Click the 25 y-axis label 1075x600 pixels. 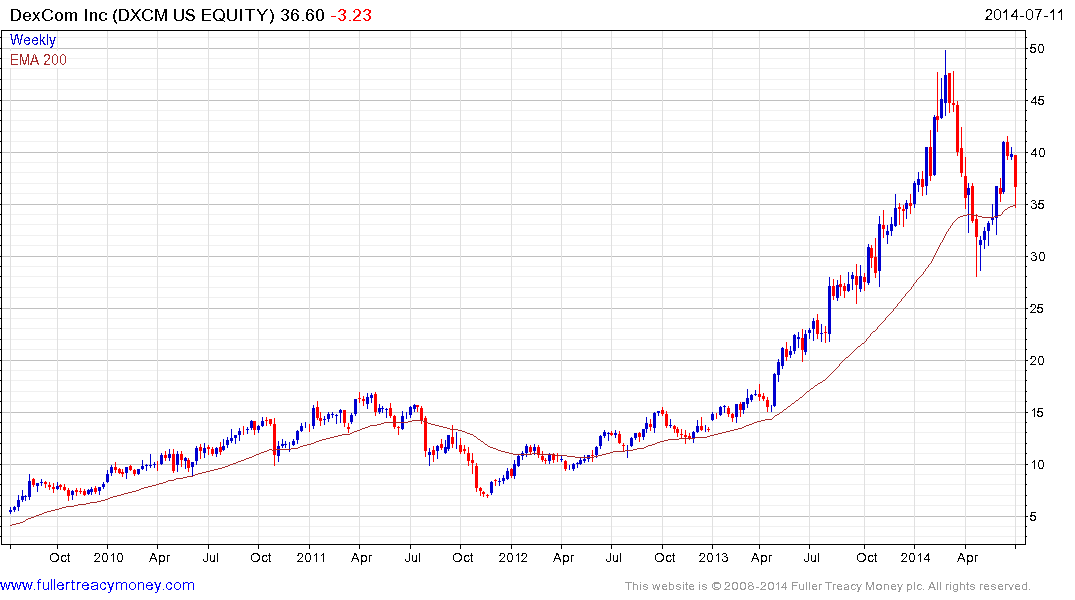point(1037,309)
